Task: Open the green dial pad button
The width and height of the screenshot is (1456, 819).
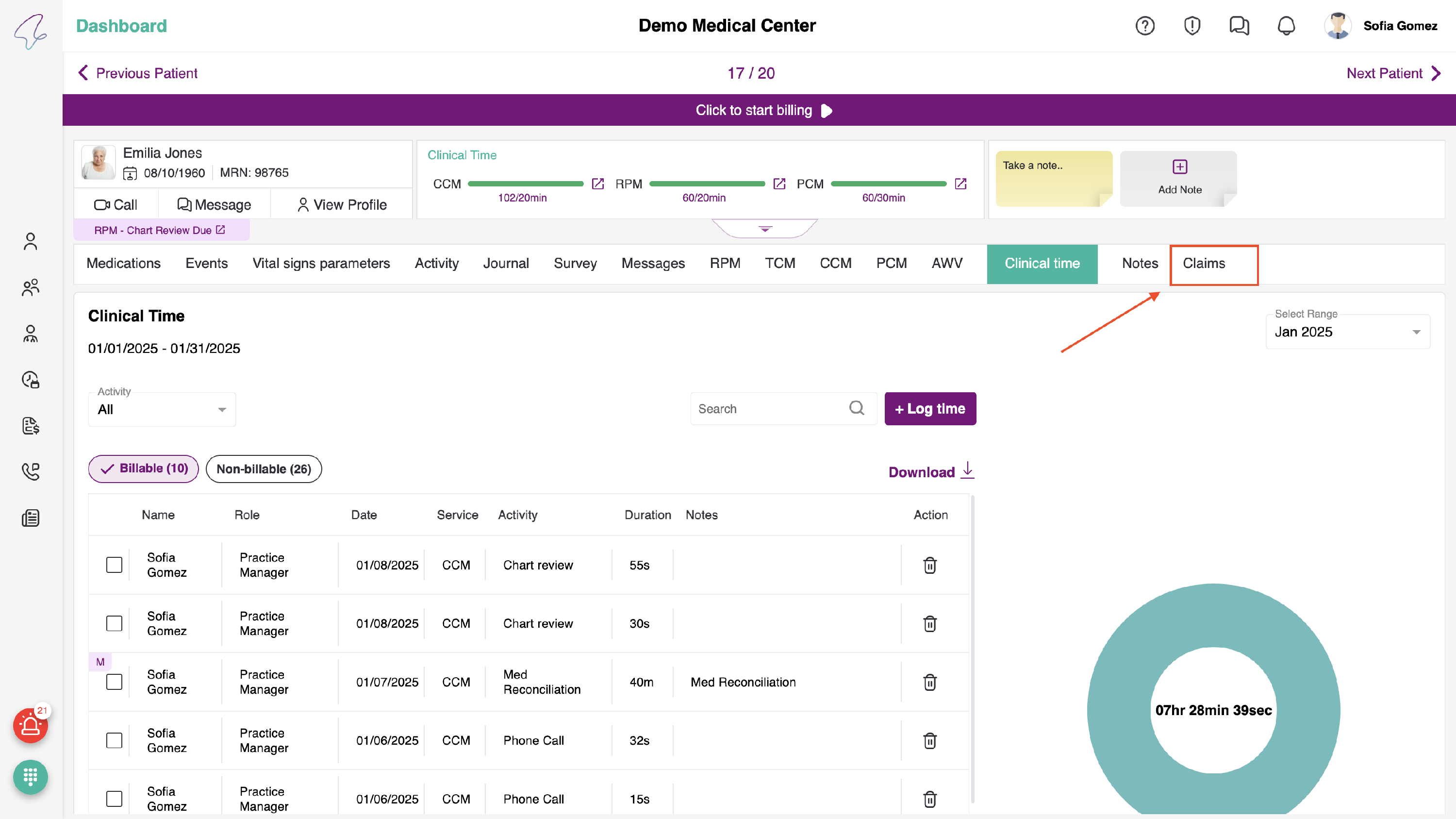Action: (x=31, y=777)
